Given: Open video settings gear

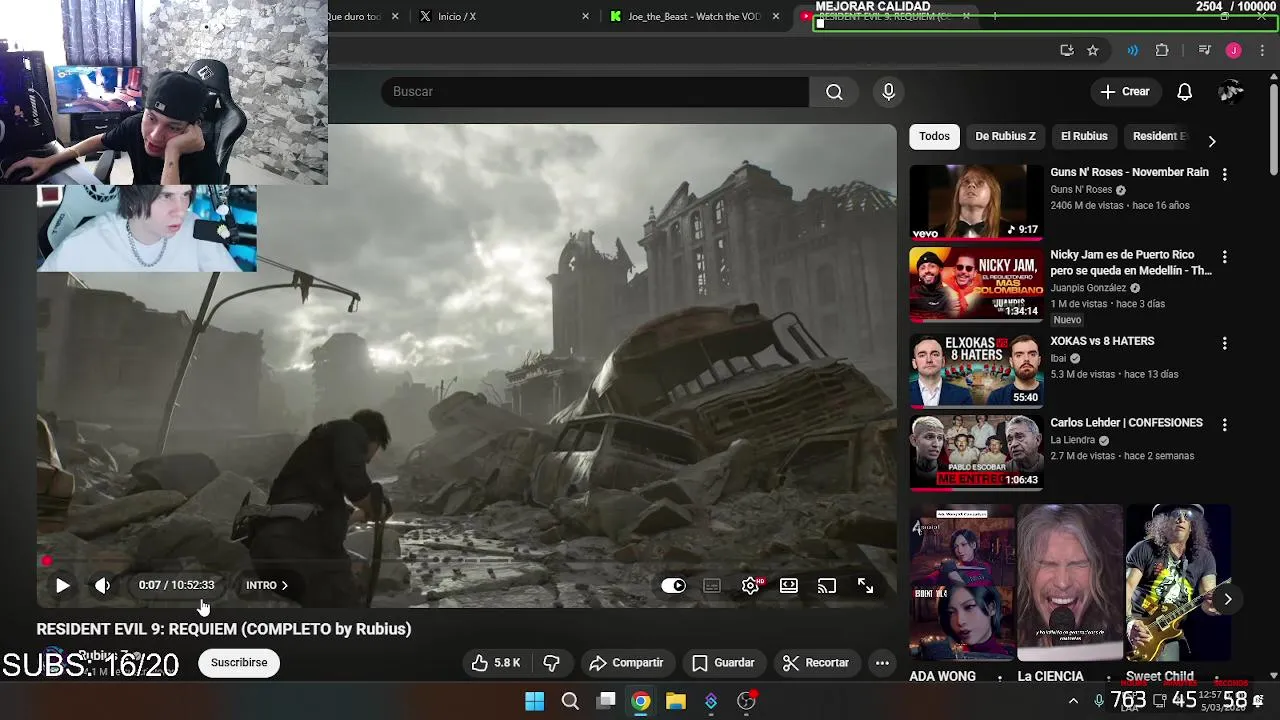Looking at the screenshot, I should [751, 585].
